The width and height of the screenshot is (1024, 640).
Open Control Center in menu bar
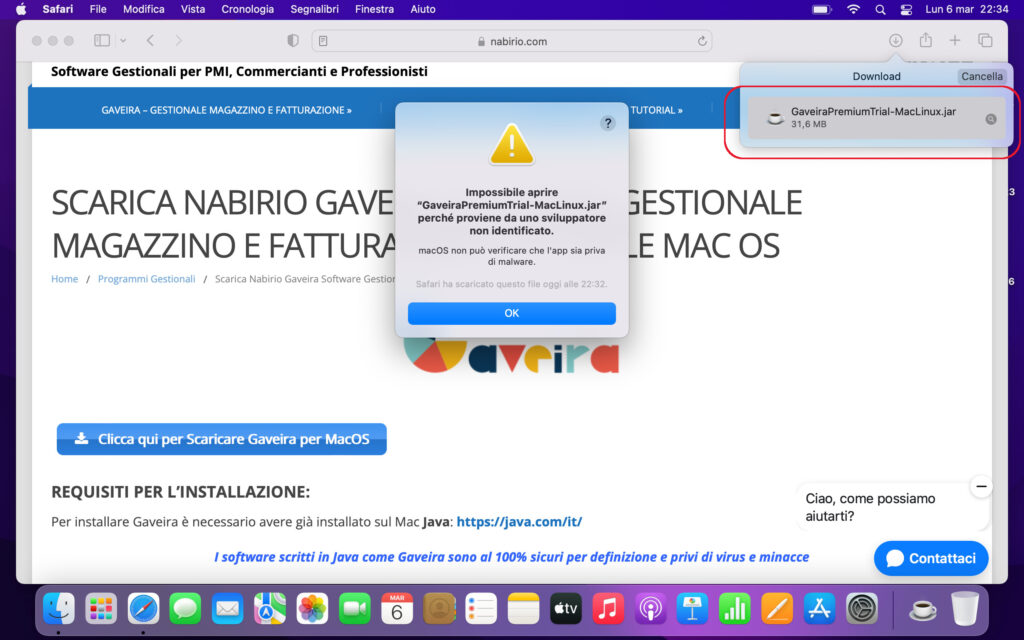pyautogui.click(x=906, y=9)
